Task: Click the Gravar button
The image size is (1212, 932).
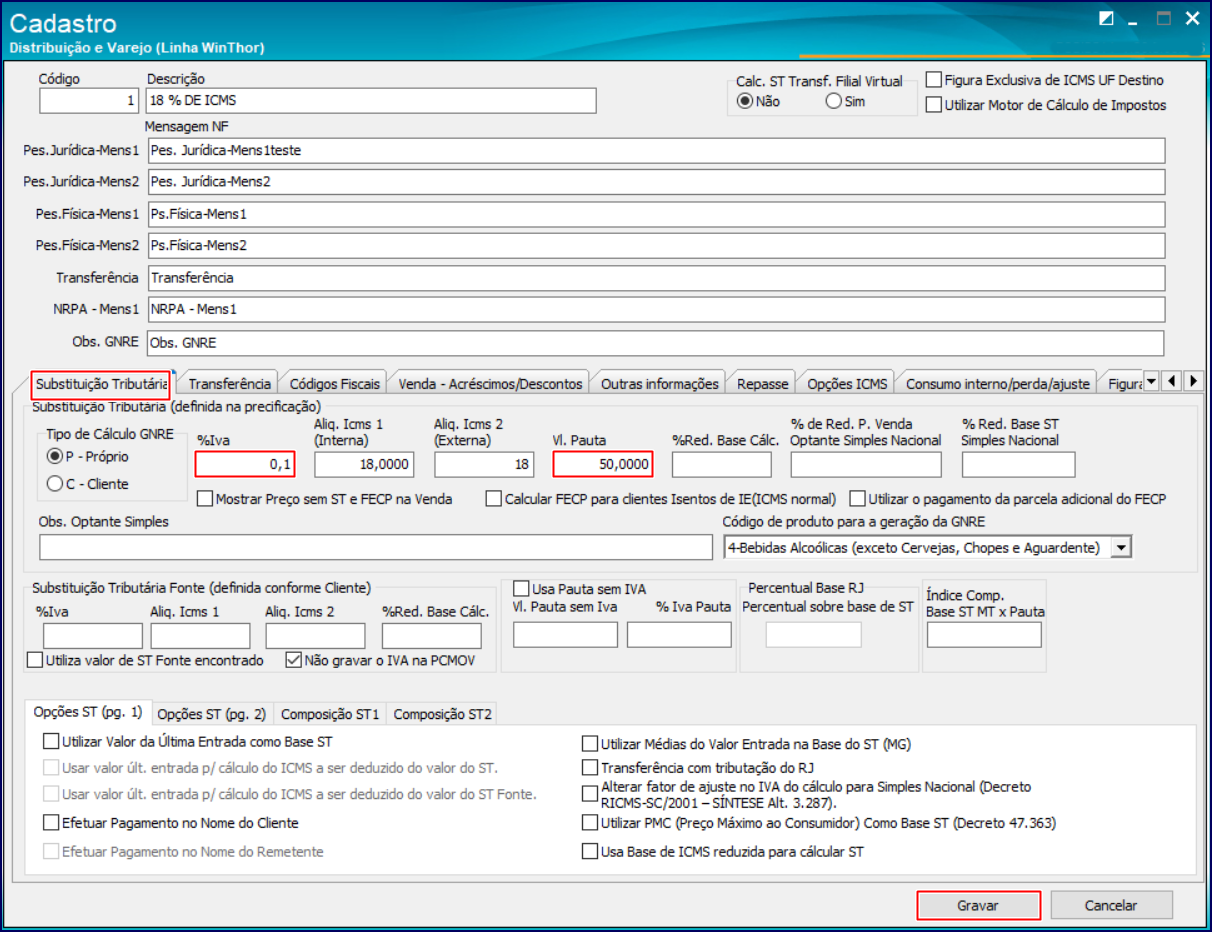Action: point(978,905)
